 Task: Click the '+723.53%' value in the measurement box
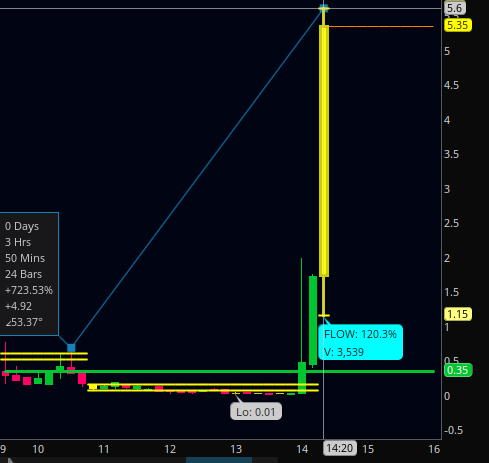click(x=29, y=290)
